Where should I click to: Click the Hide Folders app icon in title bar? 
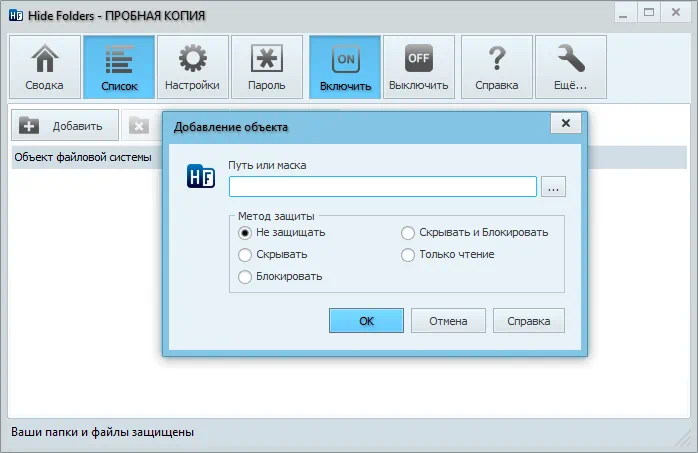tap(16, 16)
